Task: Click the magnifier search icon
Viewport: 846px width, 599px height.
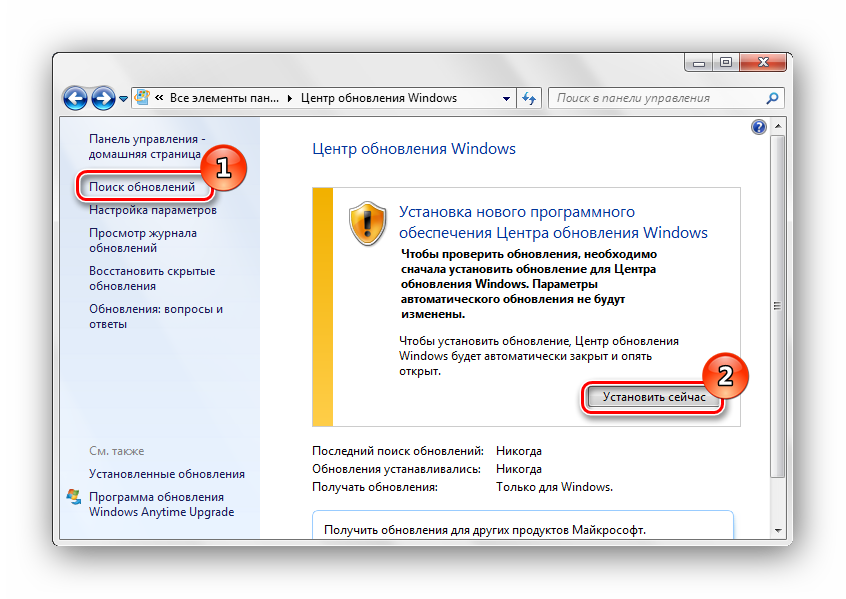Action: (x=773, y=98)
